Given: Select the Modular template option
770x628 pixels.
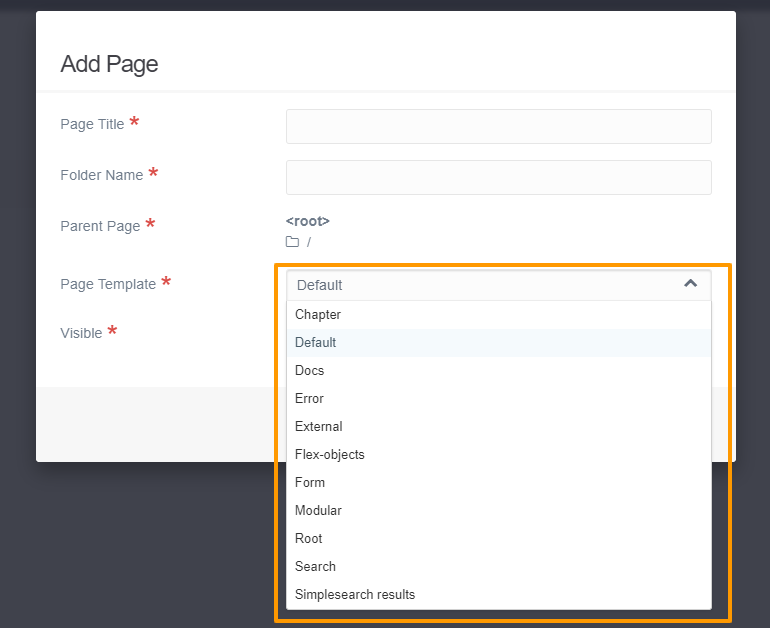Looking at the screenshot, I should (498, 511).
